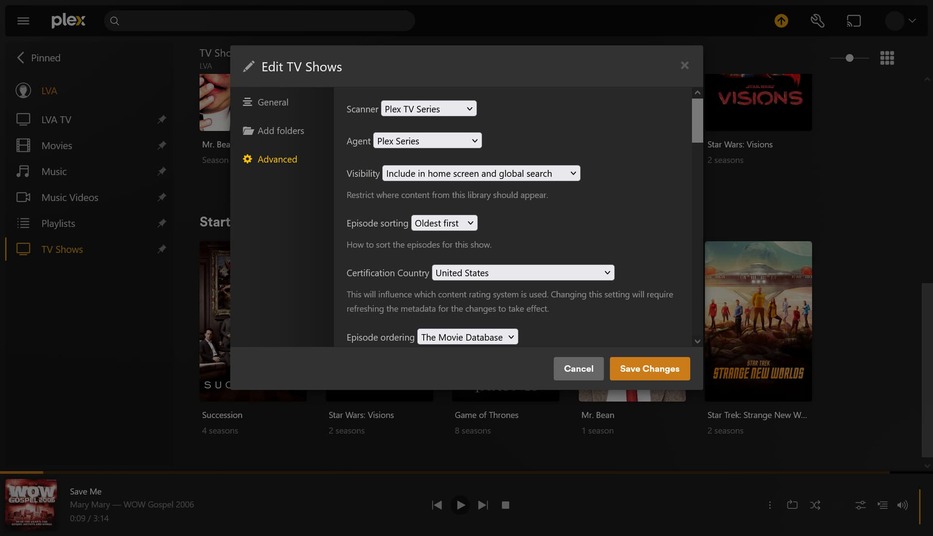933x536 pixels.
Task: Click Cancel button
Action: pyautogui.click(x=578, y=369)
